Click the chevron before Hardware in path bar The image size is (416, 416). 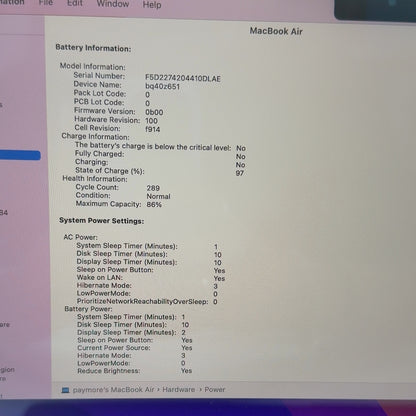tap(158, 390)
